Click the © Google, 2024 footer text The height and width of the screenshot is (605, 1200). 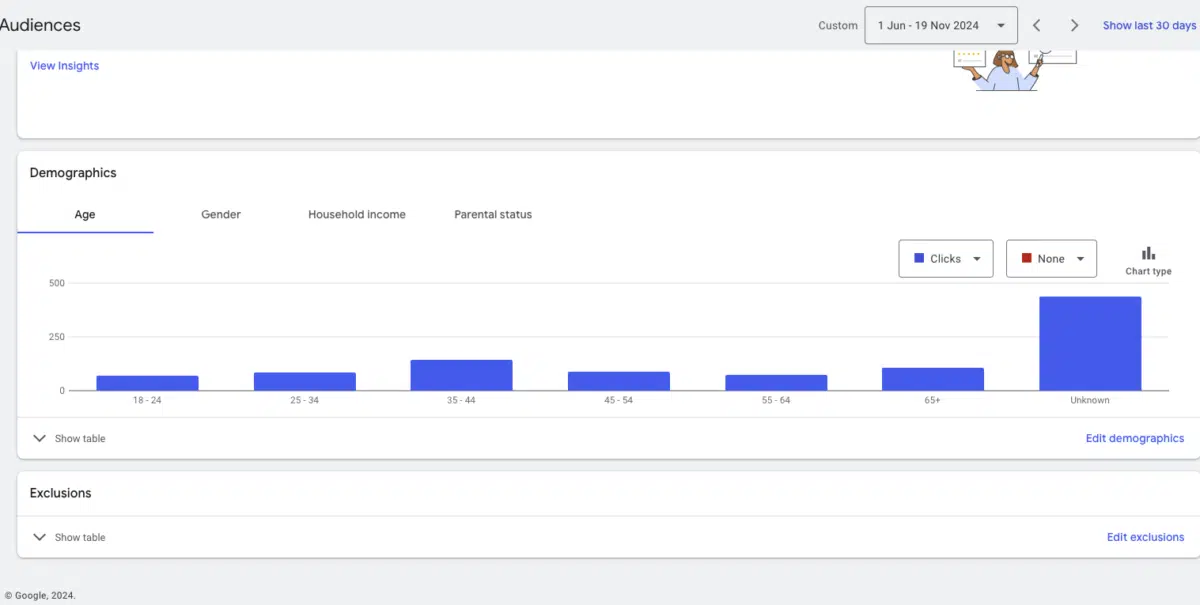pos(40,595)
